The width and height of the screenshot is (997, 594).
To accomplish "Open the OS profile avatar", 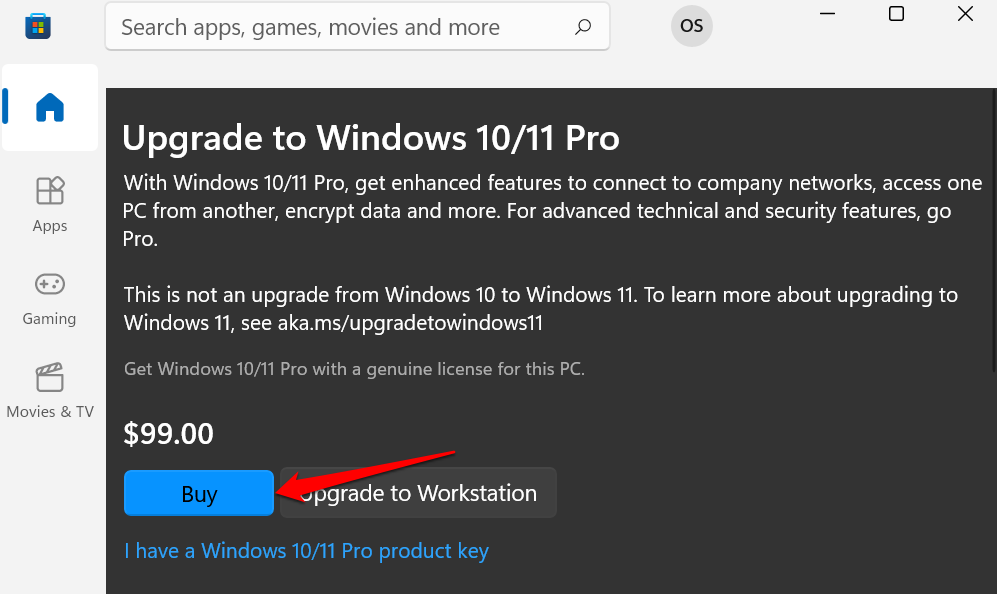I will pyautogui.click(x=691, y=27).
